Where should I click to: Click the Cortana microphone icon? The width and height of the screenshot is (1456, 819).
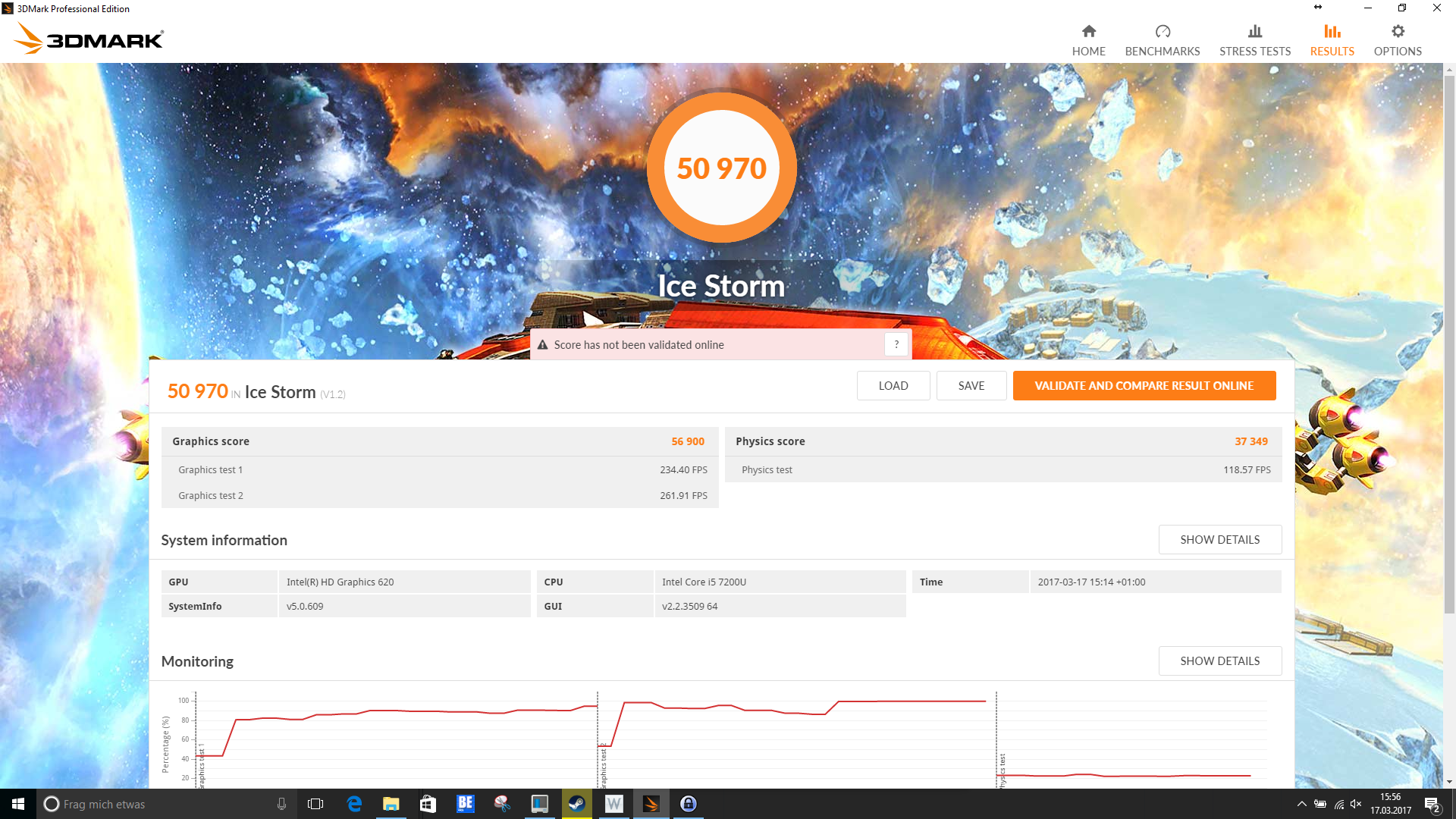click(x=281, y=804)
